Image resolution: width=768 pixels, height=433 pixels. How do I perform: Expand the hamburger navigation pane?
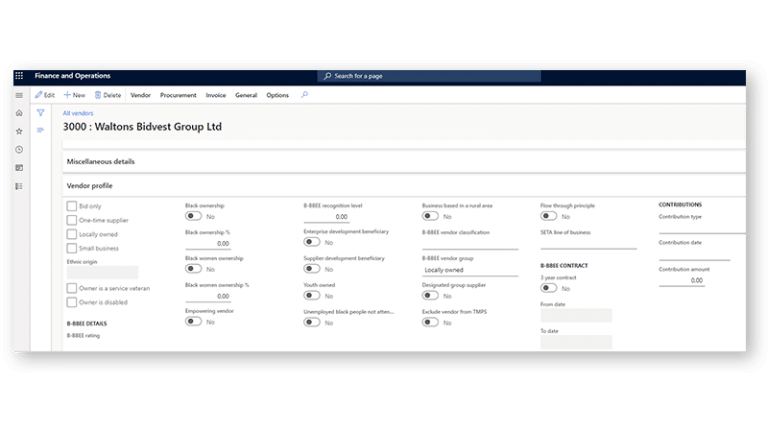click(x=19, y=95)
